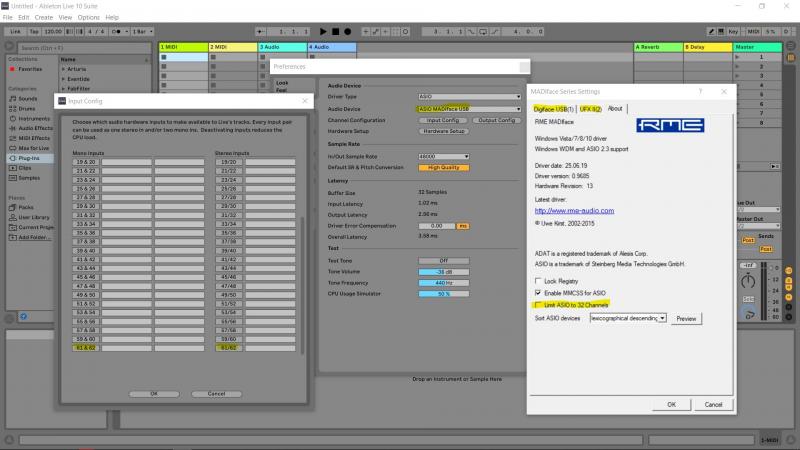The image size is (800, 450).
Task: Open Packs in browser Places
Action: [26, 208]
